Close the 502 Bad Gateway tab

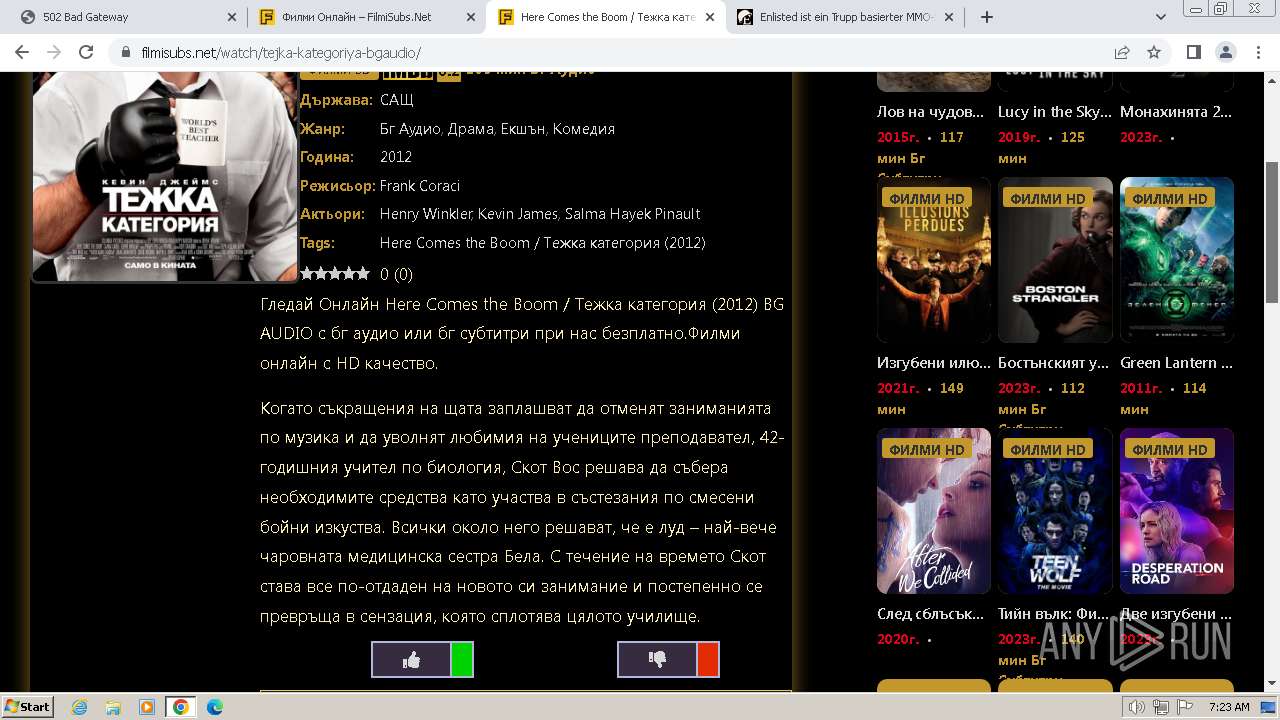(232, 17)
